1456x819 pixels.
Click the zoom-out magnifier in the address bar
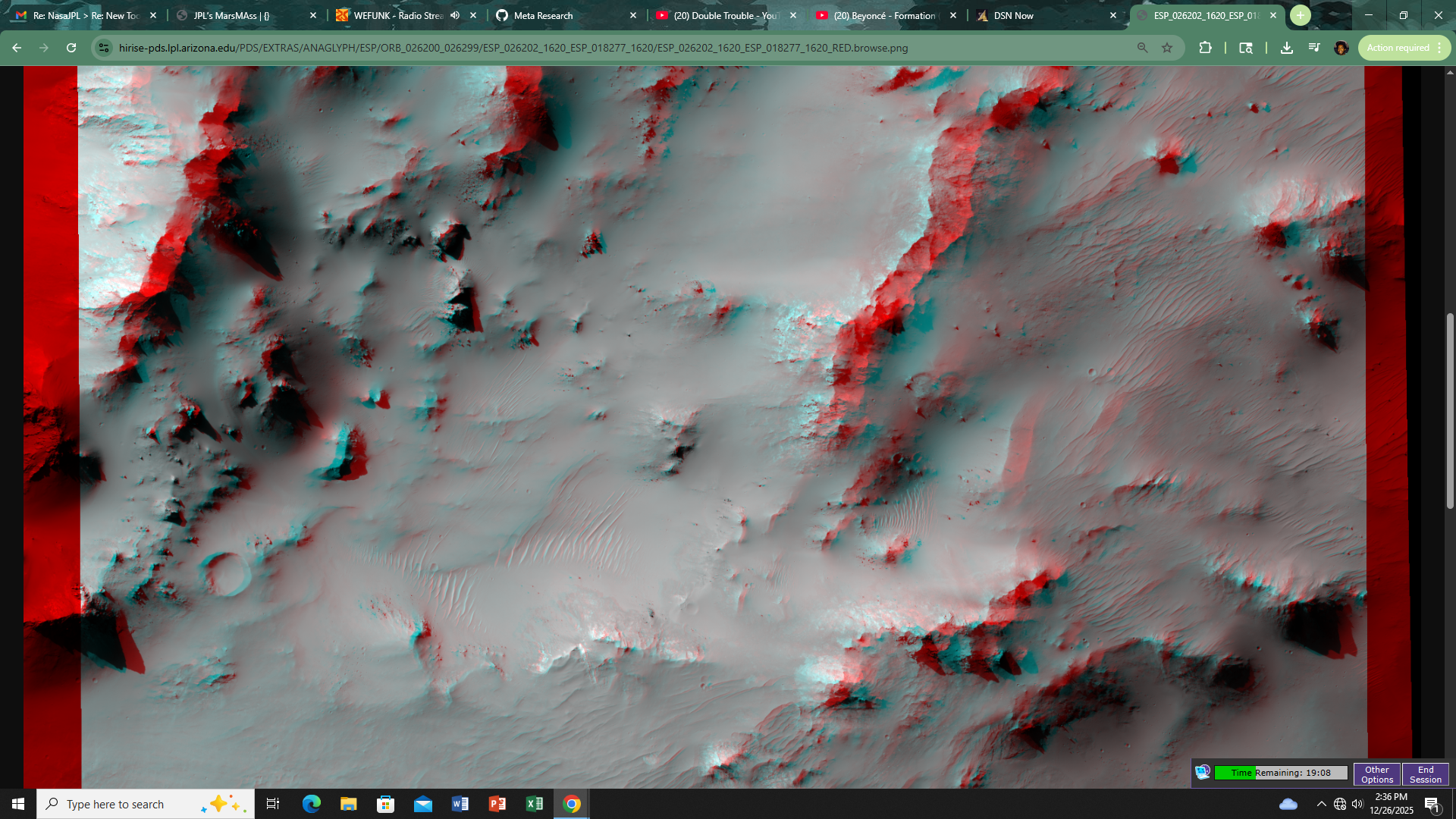pyautogui.click(x=1142, y=48)
